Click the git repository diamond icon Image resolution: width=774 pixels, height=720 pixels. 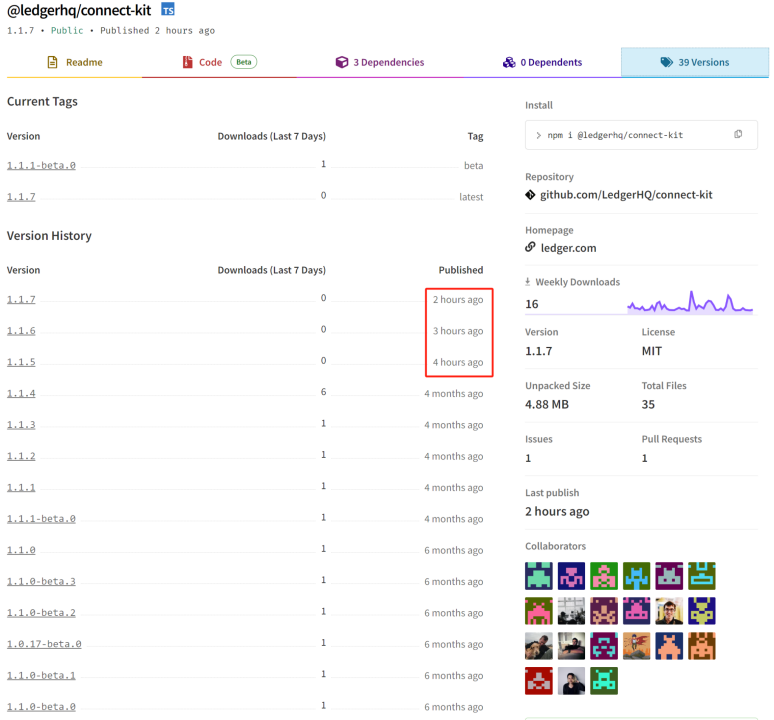(530, 195)
